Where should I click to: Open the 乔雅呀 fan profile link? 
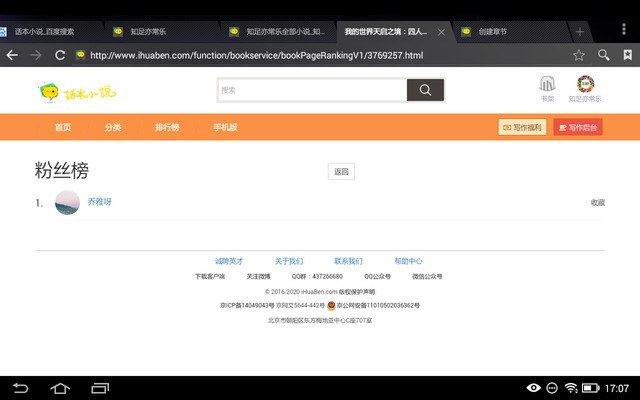click(x=100, y=202)
